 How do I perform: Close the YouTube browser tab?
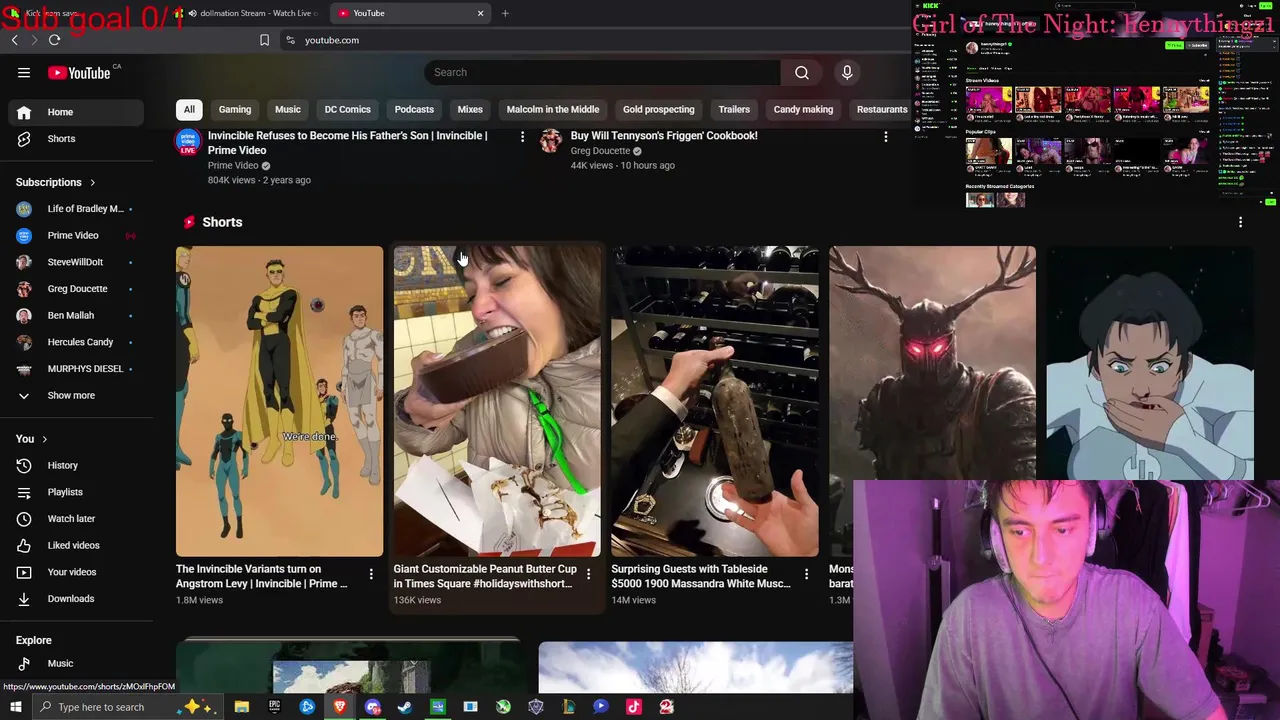coord(480,13)
